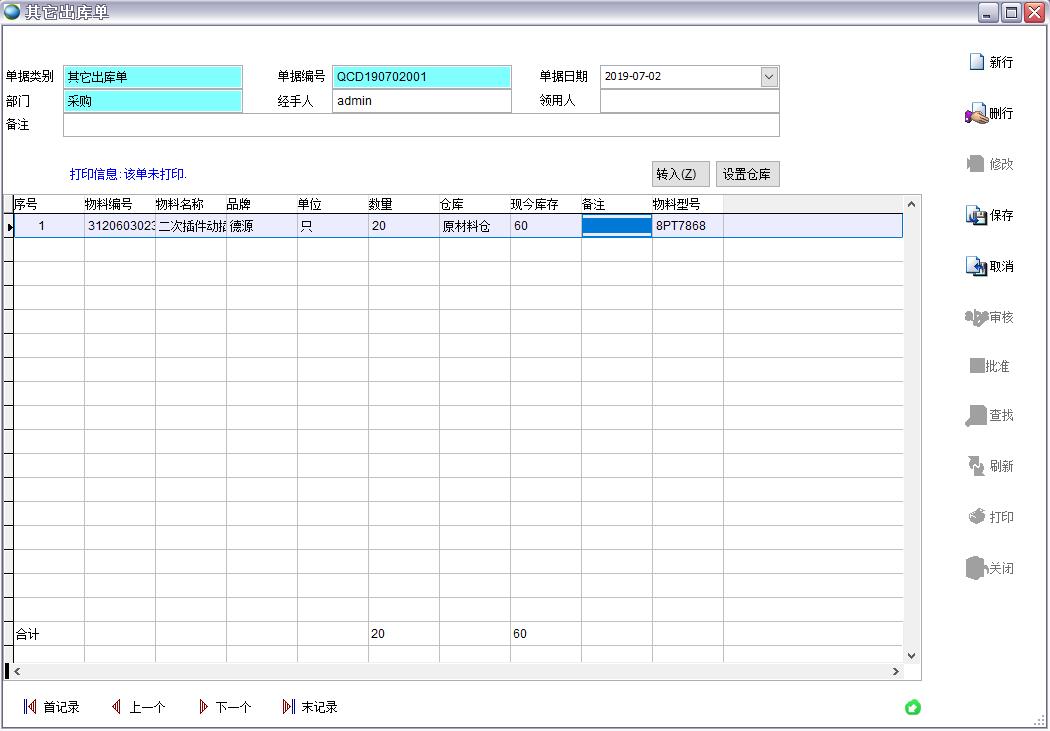Go to first record with 首记录
The image size is (1050, 731).
click(52, 707)
